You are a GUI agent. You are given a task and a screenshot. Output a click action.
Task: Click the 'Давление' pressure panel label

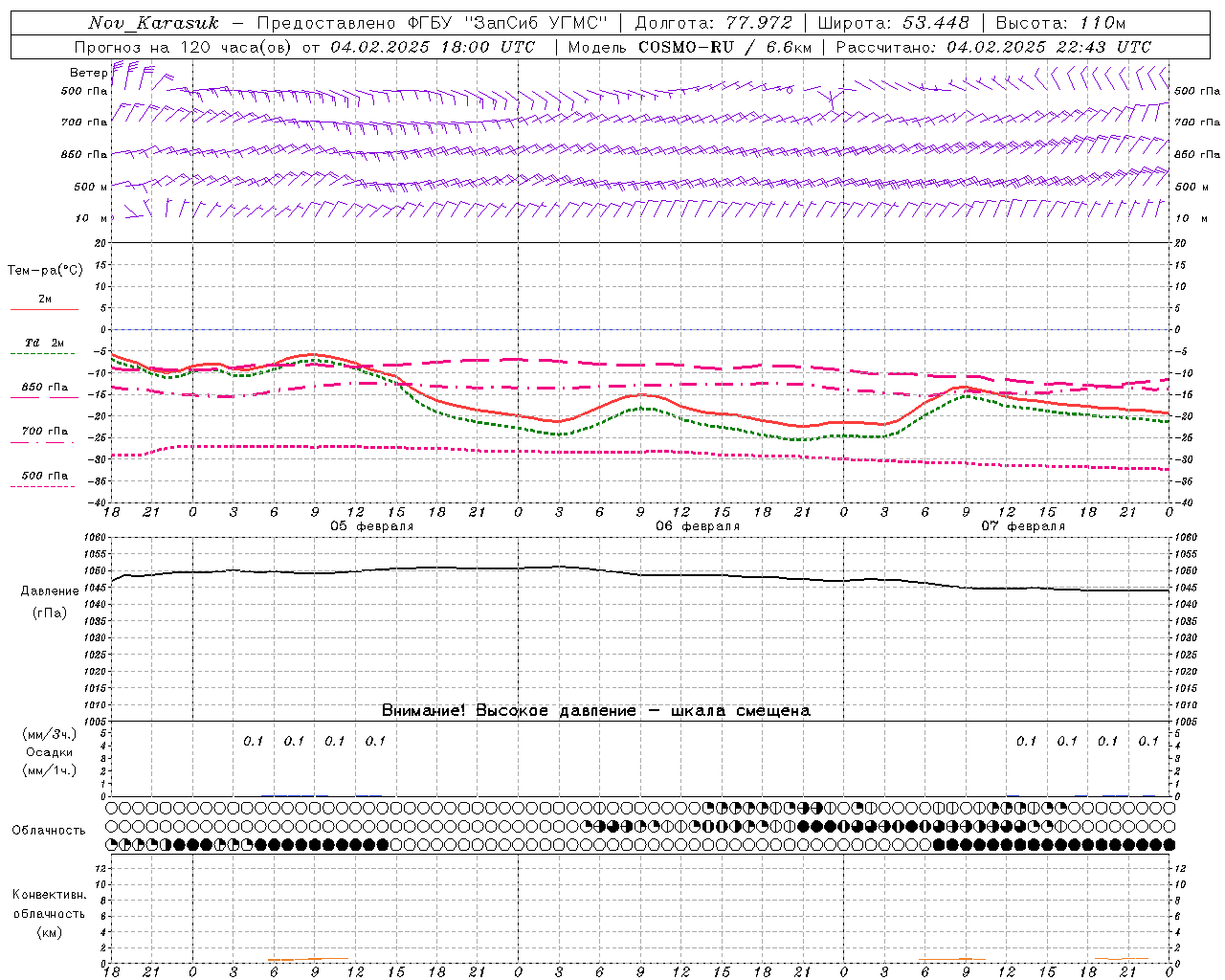pos(50,591)
